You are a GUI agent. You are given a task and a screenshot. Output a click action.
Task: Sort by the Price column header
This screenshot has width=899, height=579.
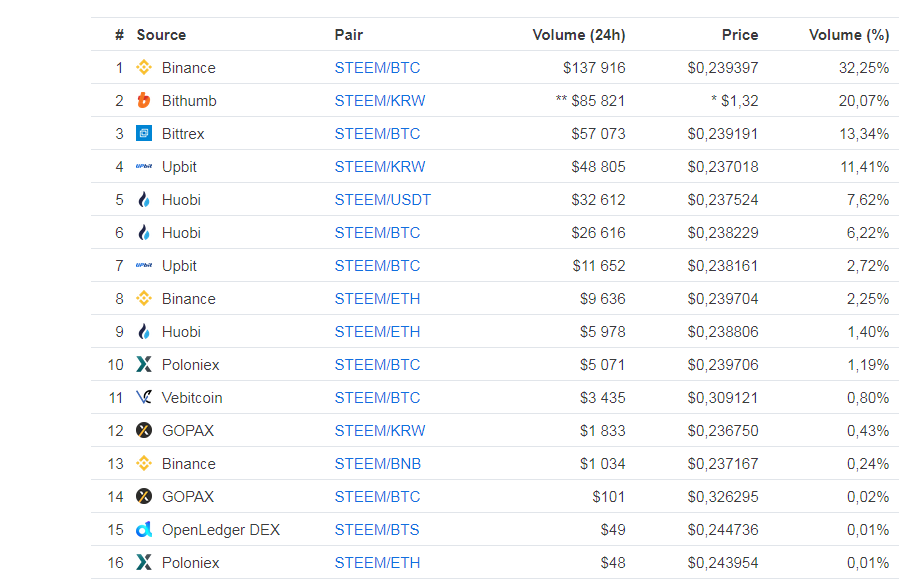pyautogui.click(x=740, y=35)
